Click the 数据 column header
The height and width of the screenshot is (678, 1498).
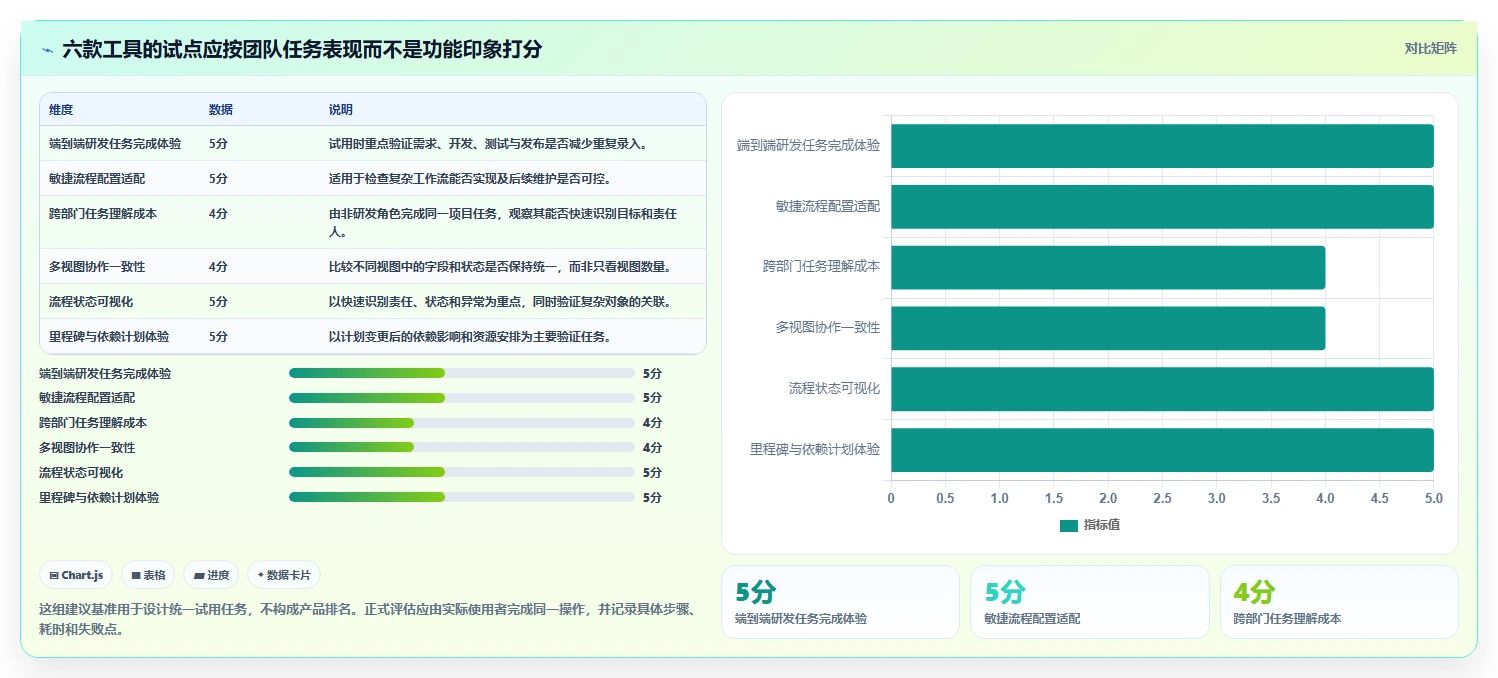221,110
